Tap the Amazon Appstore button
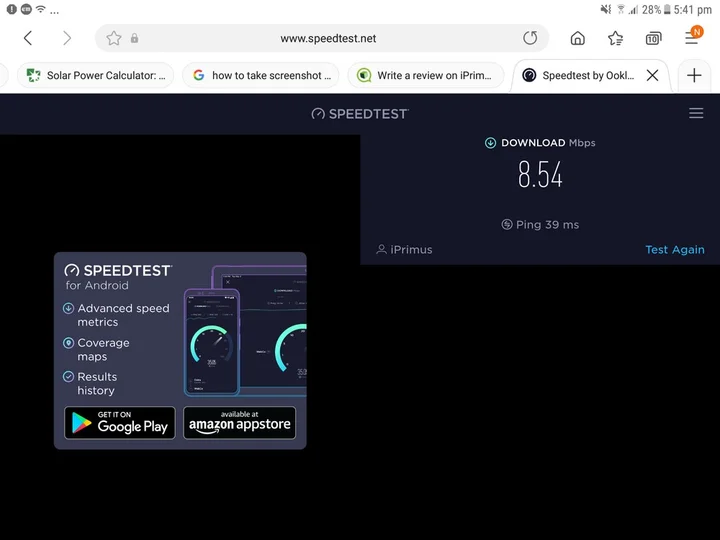The image size is (720, 540). tap(240, 422)
